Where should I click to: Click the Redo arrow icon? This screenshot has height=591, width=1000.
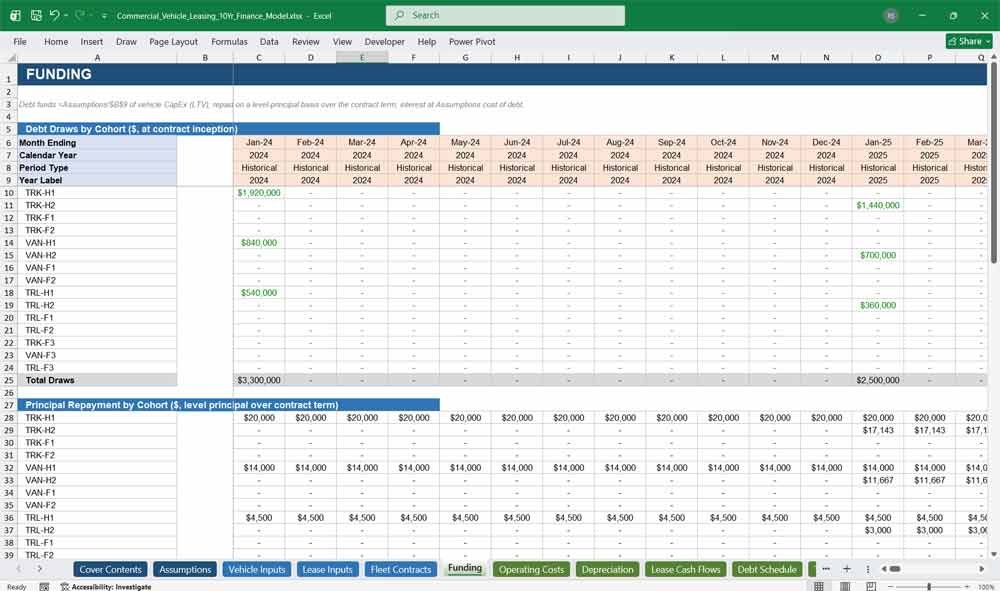pyautogui.click(x=79, y=15)
